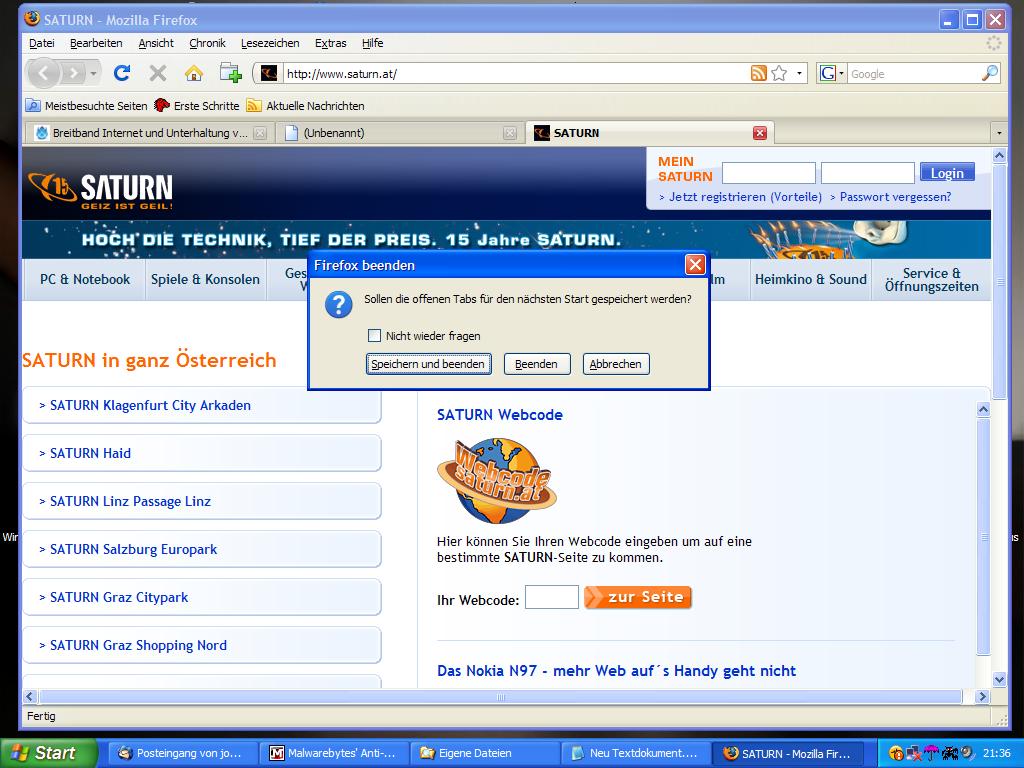Open the recent pages history dropdown arrow
The height and width of the screenshot is (768, 1024).
pos(94,73)
